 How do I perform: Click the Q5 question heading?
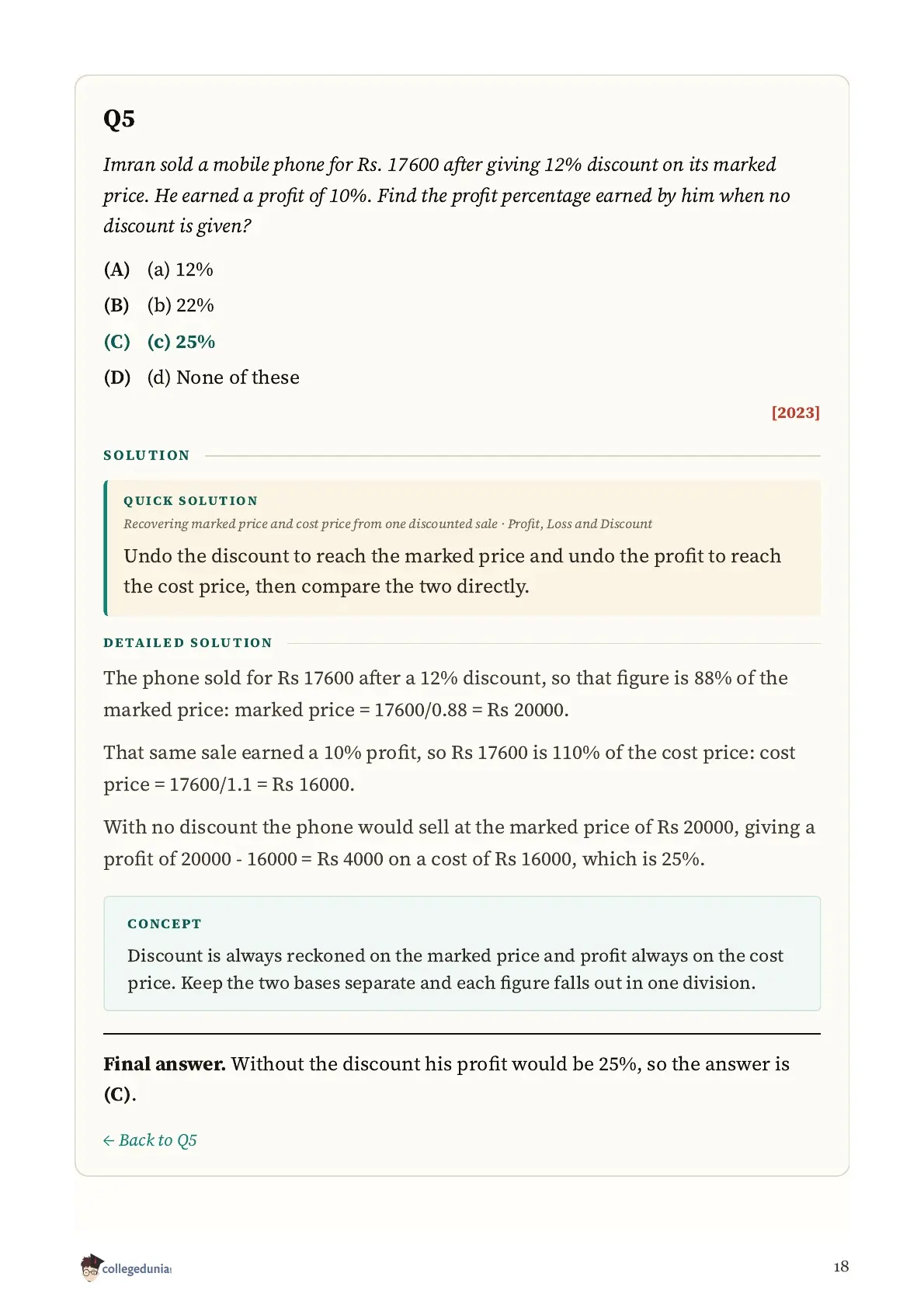tap(120, 119)
